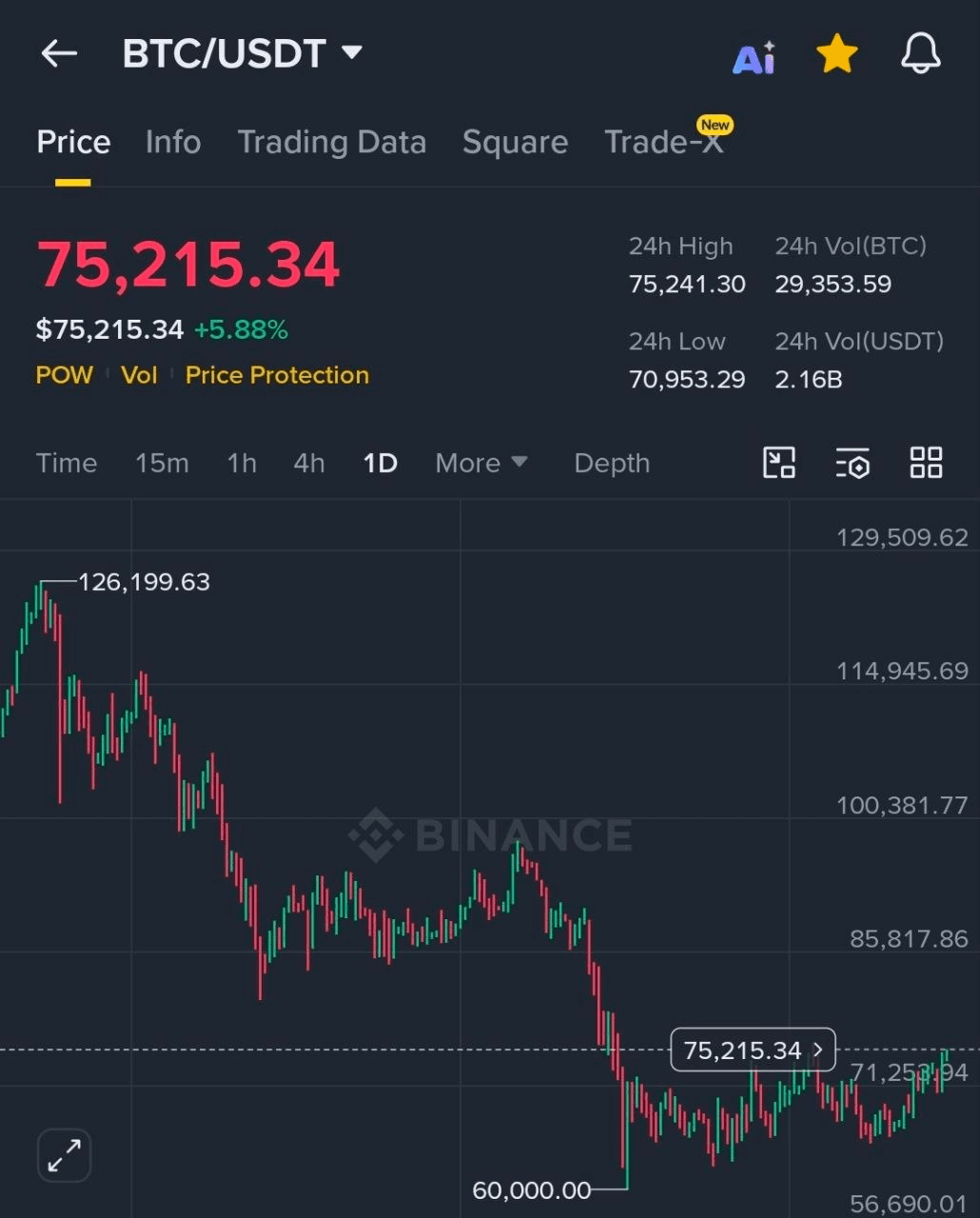Viewport: 980px width, 1218px height.
Task: Open price alert bell icon
Action: click(x=920, y=54)
